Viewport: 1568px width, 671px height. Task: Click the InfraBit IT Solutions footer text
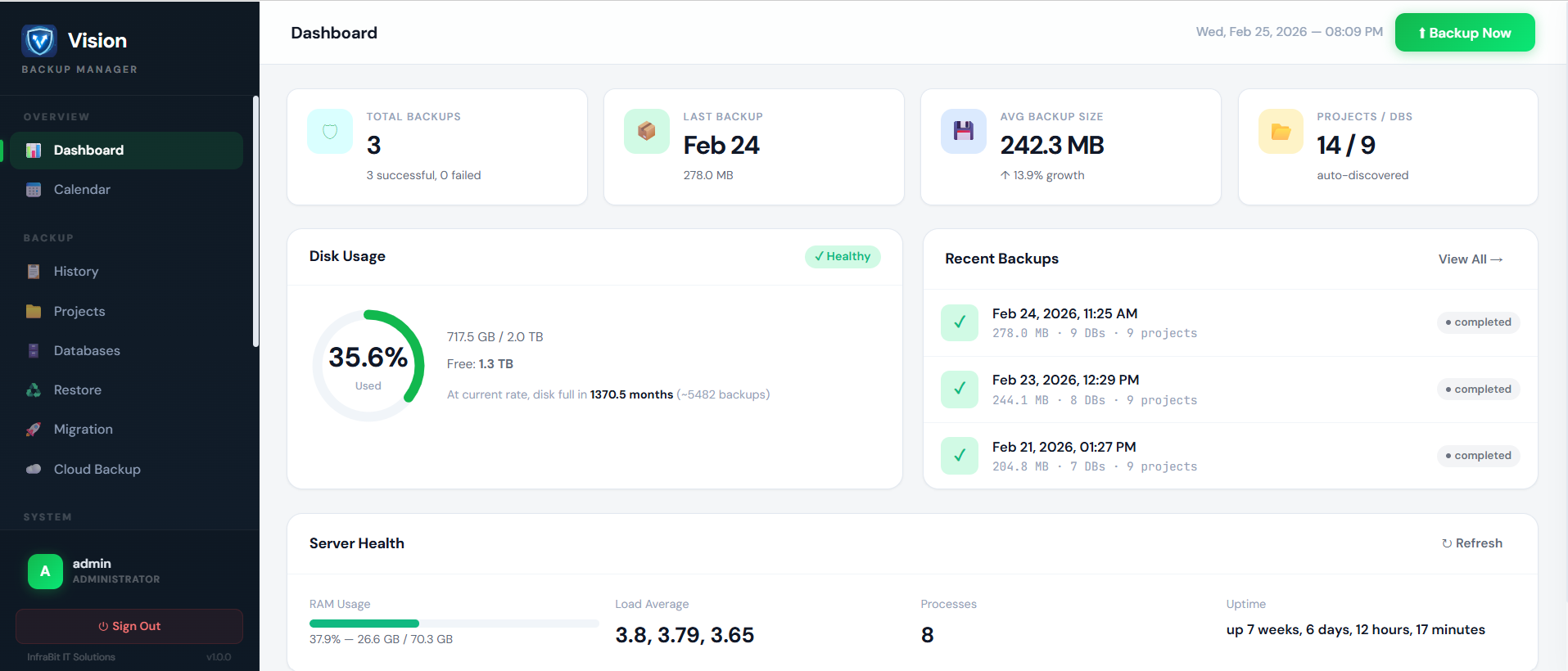[x=71, y=657]
